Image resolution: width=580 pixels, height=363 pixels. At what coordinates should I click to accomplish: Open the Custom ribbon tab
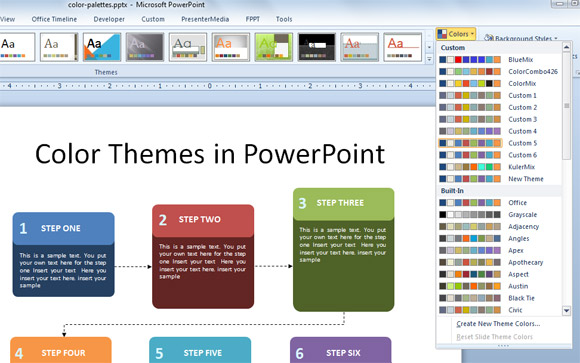tap(153, 19)
